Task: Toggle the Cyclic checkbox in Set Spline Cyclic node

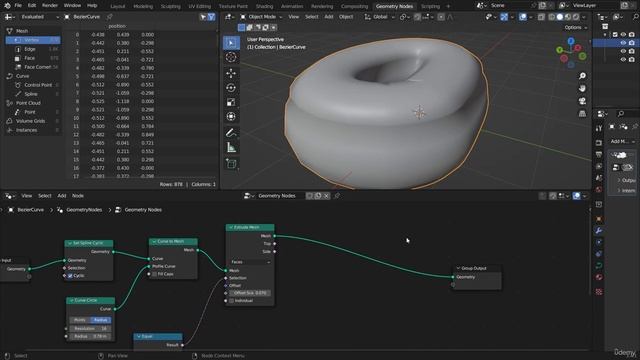Action: (70, 276)
